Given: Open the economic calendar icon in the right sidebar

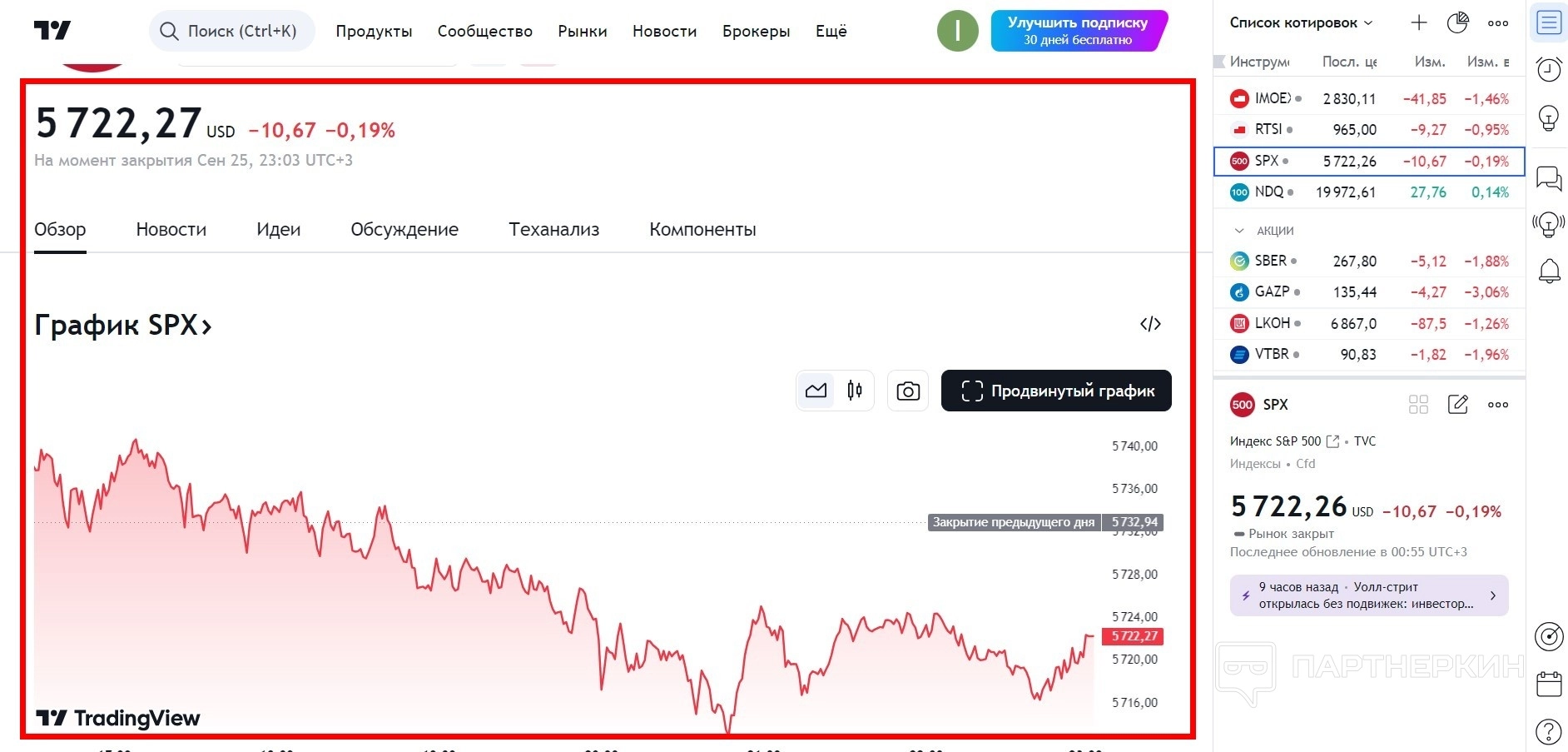Looking at the screenshot, I should point(1549,684).
